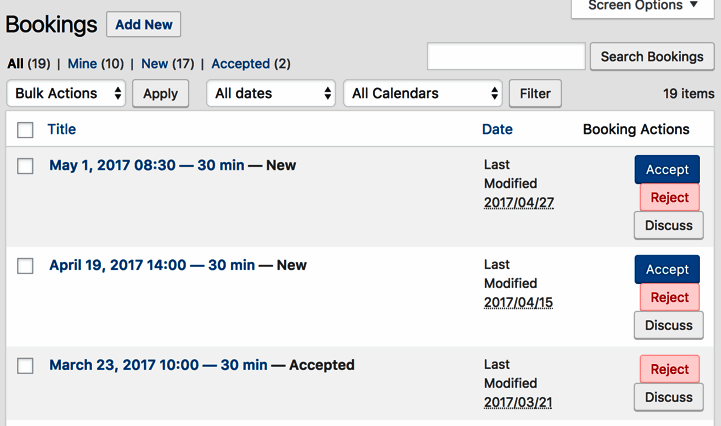Image resolution: width=721 pixels, height=426 pixels.
Task: Focus the bookings search text field
Action: point(506,57)
